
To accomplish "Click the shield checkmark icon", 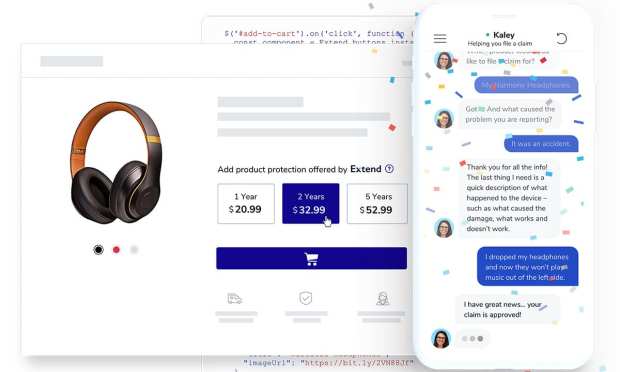I will point(306,298).
